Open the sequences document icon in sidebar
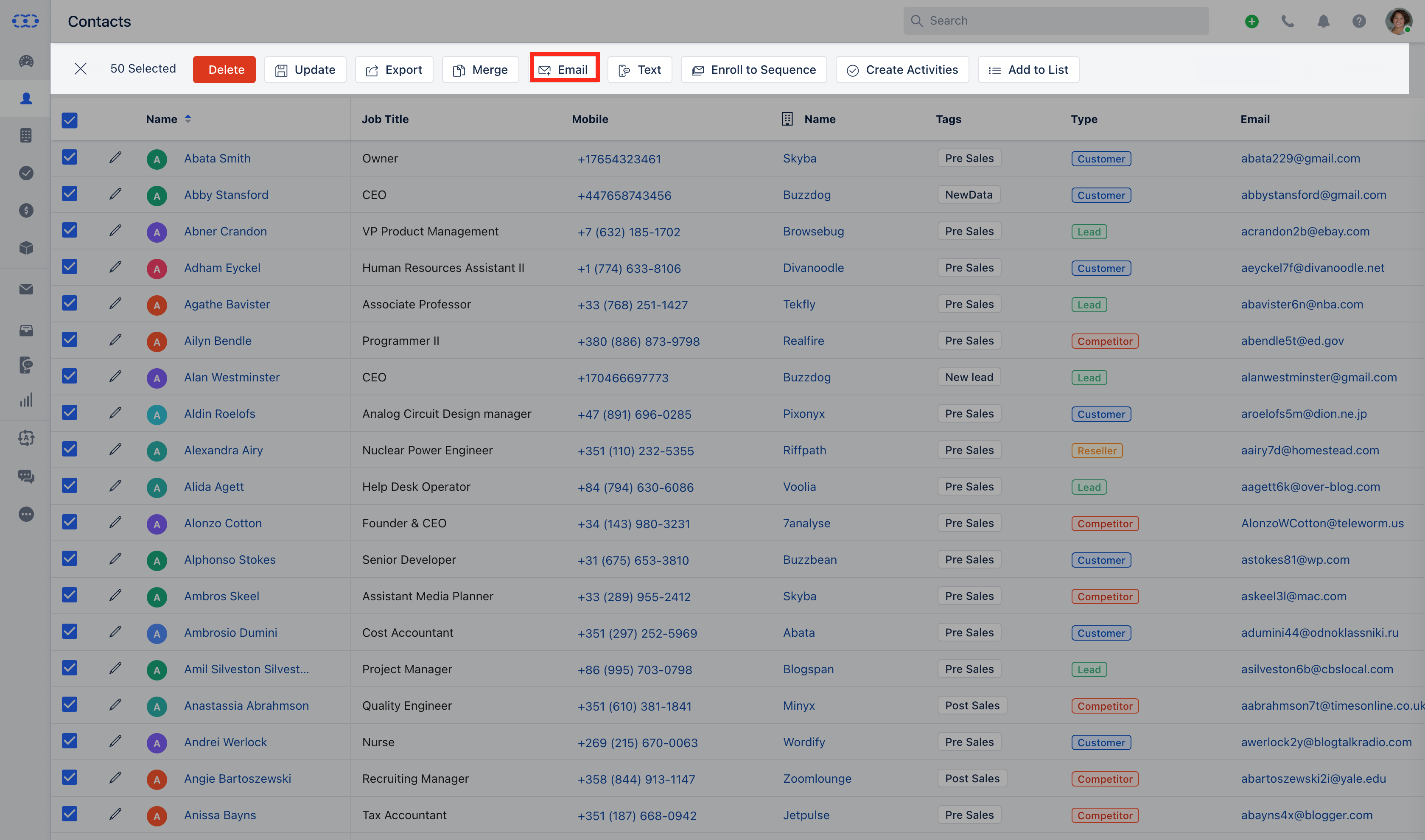This screenshot has width=1425, height=840. (26, 365)
